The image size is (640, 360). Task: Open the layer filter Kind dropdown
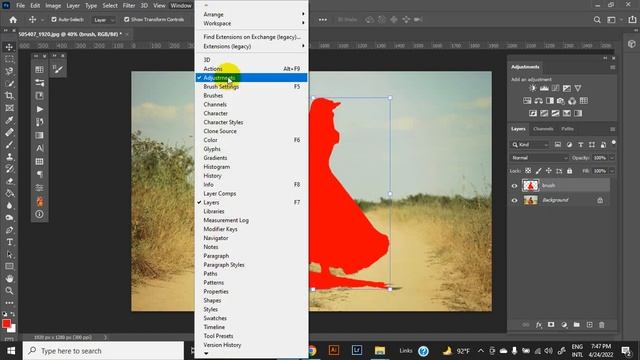[x=530, y=144]
